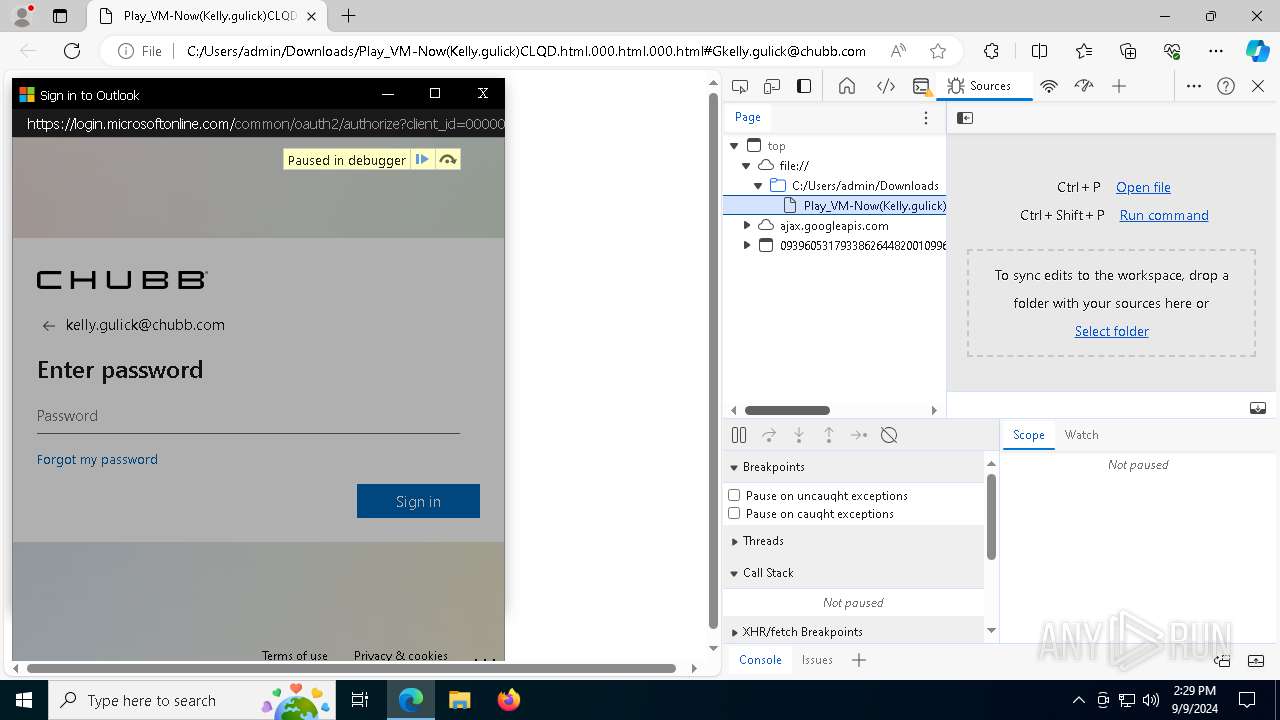Resume script from Paused in debugger overlay
The width and height of the screenshot is (1280, 720).
[423, 160]
